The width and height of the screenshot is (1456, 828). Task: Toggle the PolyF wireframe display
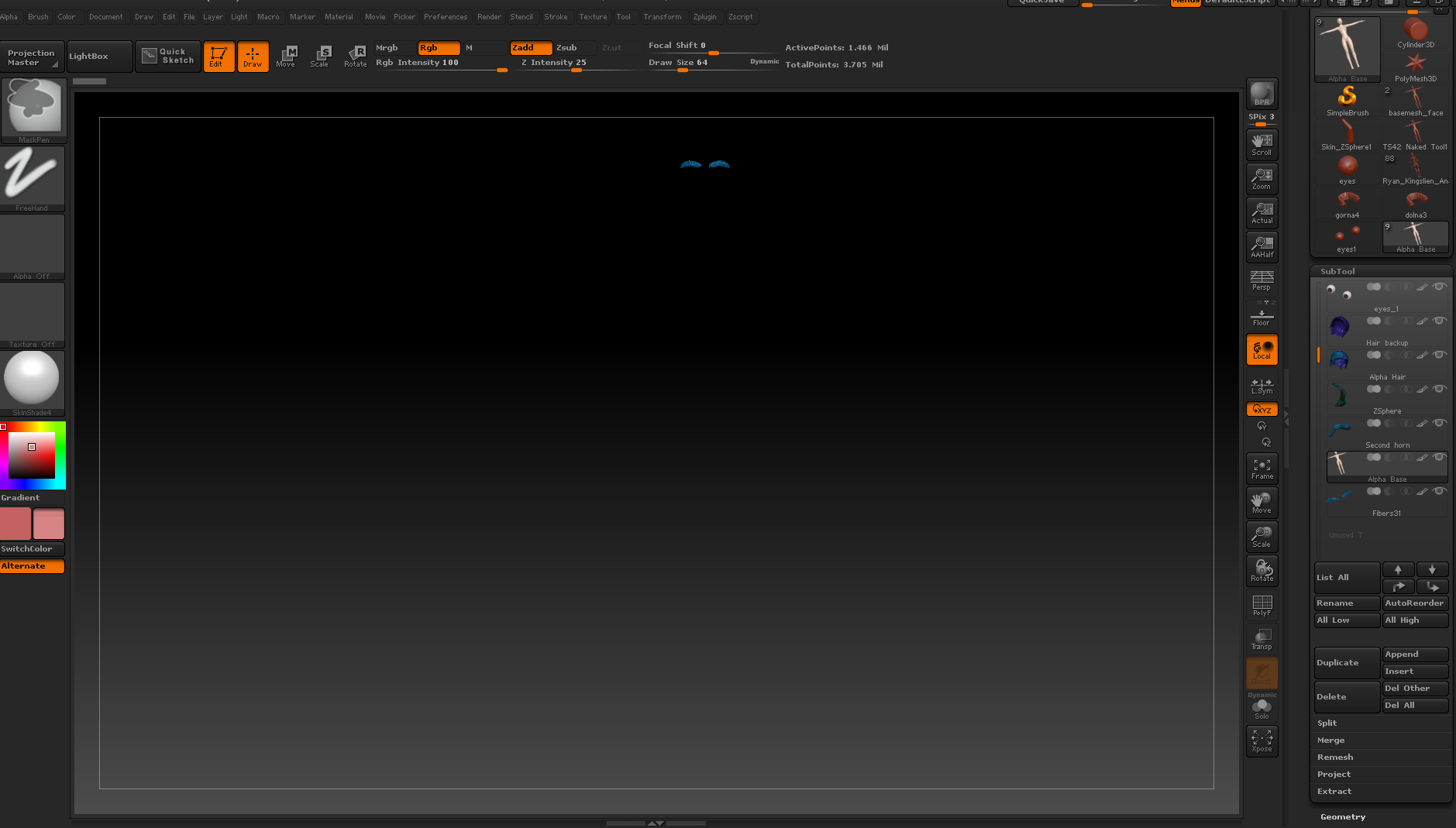(1262, 605)
